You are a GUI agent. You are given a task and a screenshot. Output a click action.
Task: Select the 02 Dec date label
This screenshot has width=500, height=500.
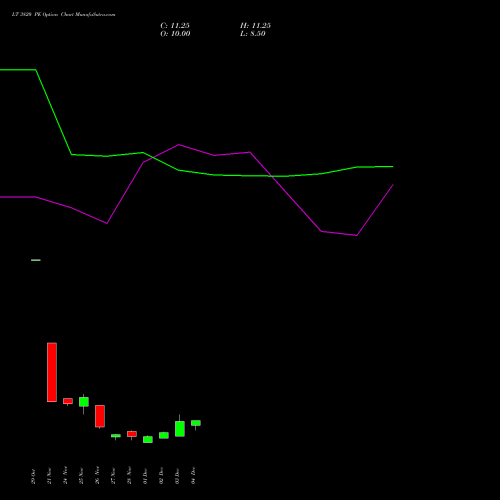[161, 476]
